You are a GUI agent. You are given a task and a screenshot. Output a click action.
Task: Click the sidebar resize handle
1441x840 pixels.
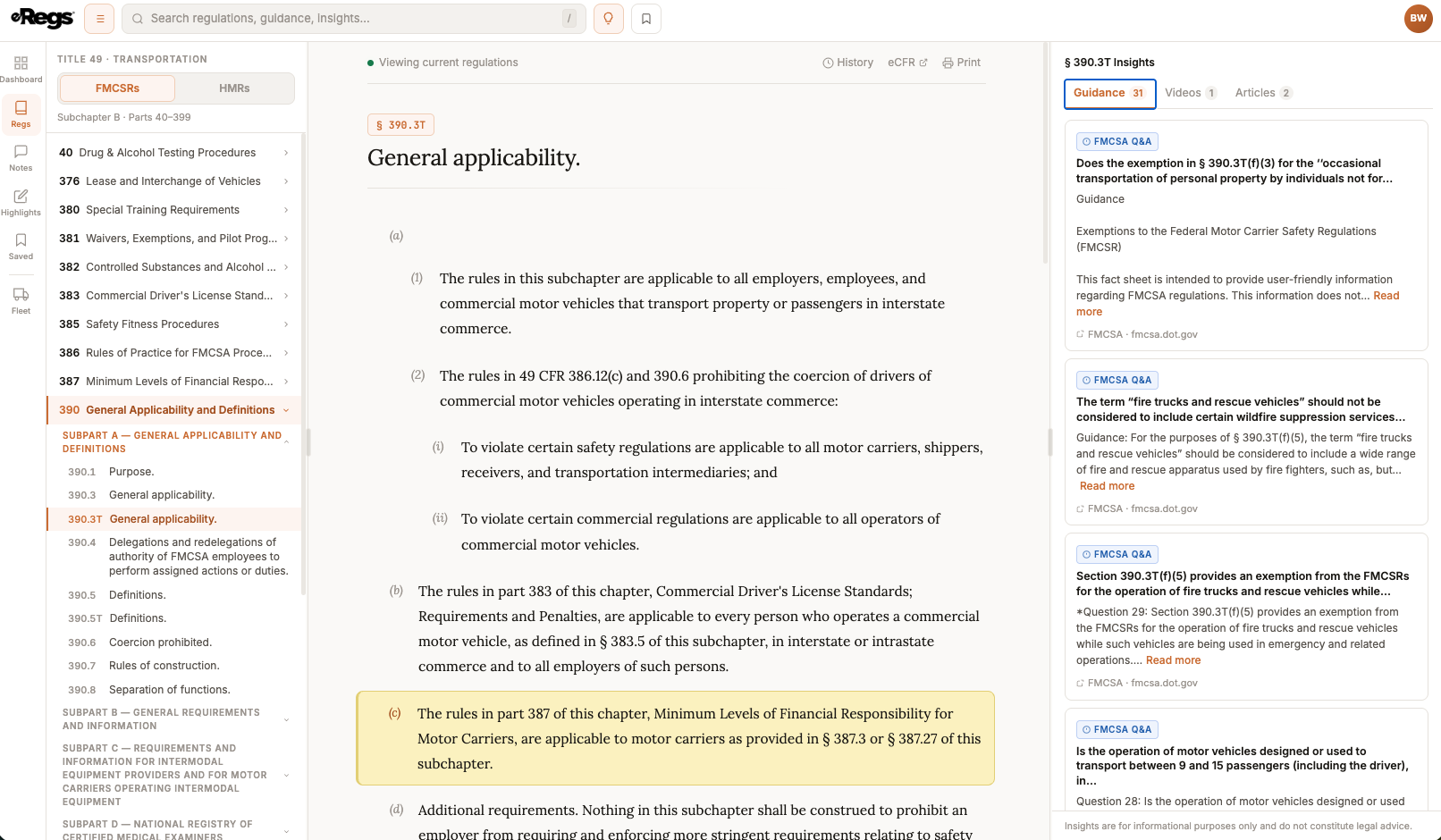pos(308,441)
